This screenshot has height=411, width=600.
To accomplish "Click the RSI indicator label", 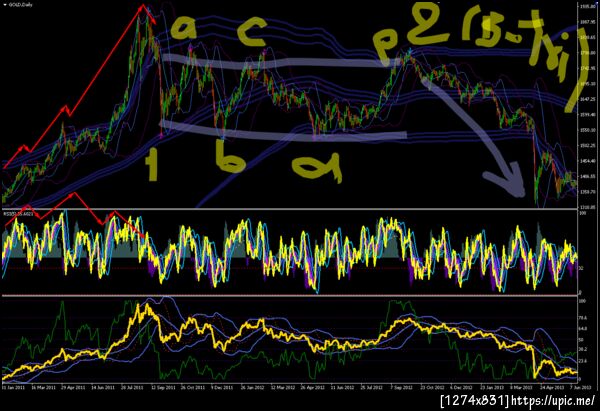I will [x=18, y=214].
